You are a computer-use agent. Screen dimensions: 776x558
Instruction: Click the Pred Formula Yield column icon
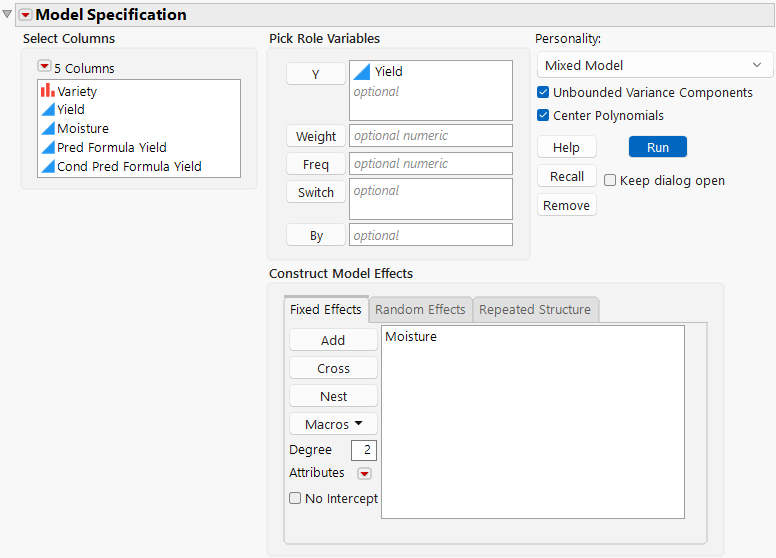coord(48,148)
